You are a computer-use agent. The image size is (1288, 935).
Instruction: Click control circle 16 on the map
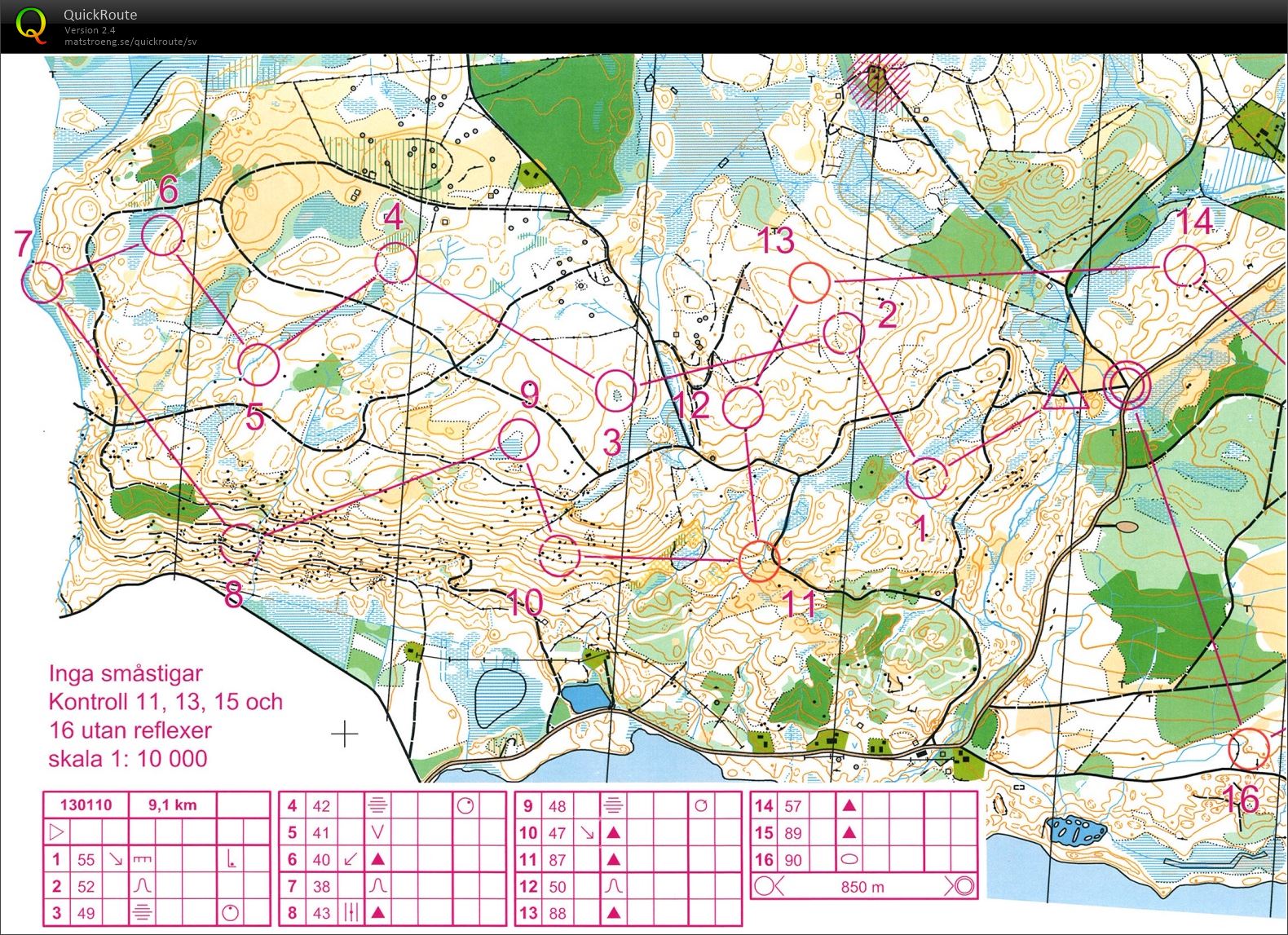click(x=1249, y=748)
